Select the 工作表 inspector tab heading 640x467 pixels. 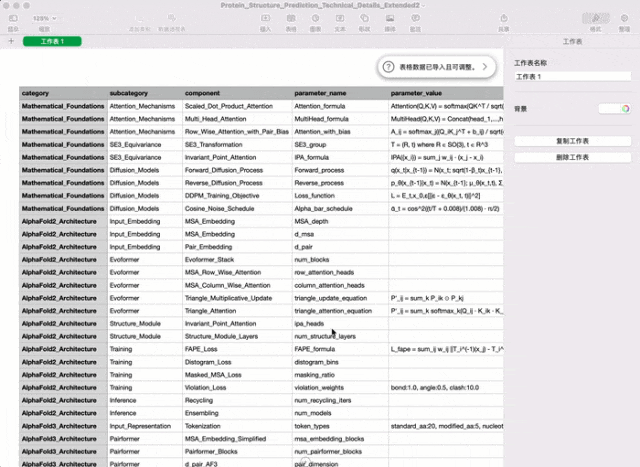[572, 42]
